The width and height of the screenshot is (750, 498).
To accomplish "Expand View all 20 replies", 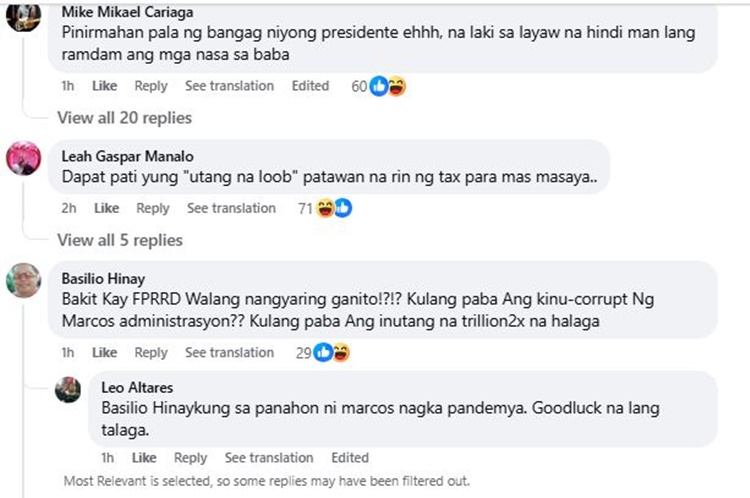I will pyautogui.click(x=124, y=118).
